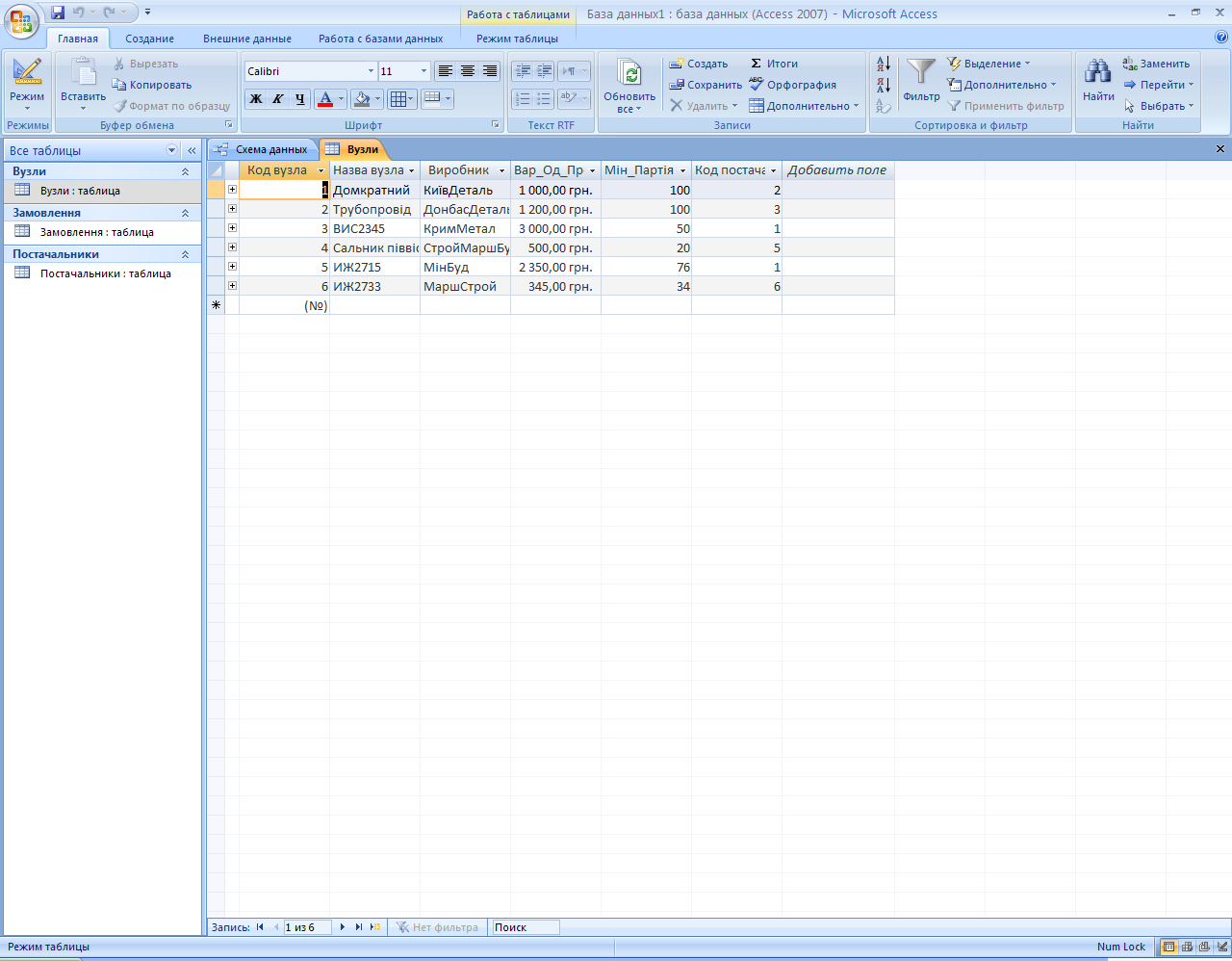
Task: Switch to datasheet view in status bar
Action: (1169, 947)
